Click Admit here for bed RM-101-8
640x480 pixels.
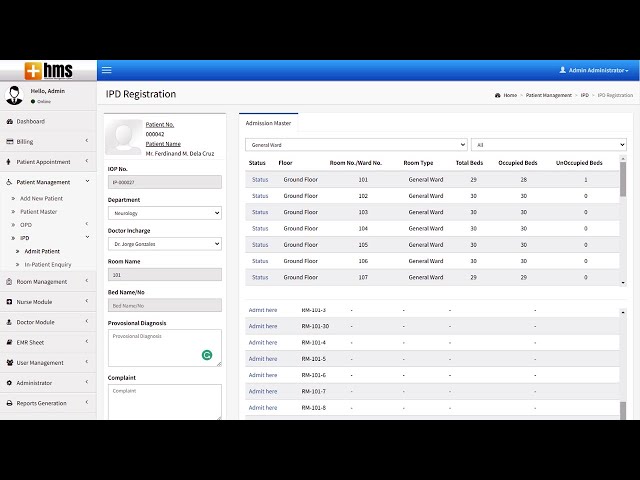click(x=263, y=408)
